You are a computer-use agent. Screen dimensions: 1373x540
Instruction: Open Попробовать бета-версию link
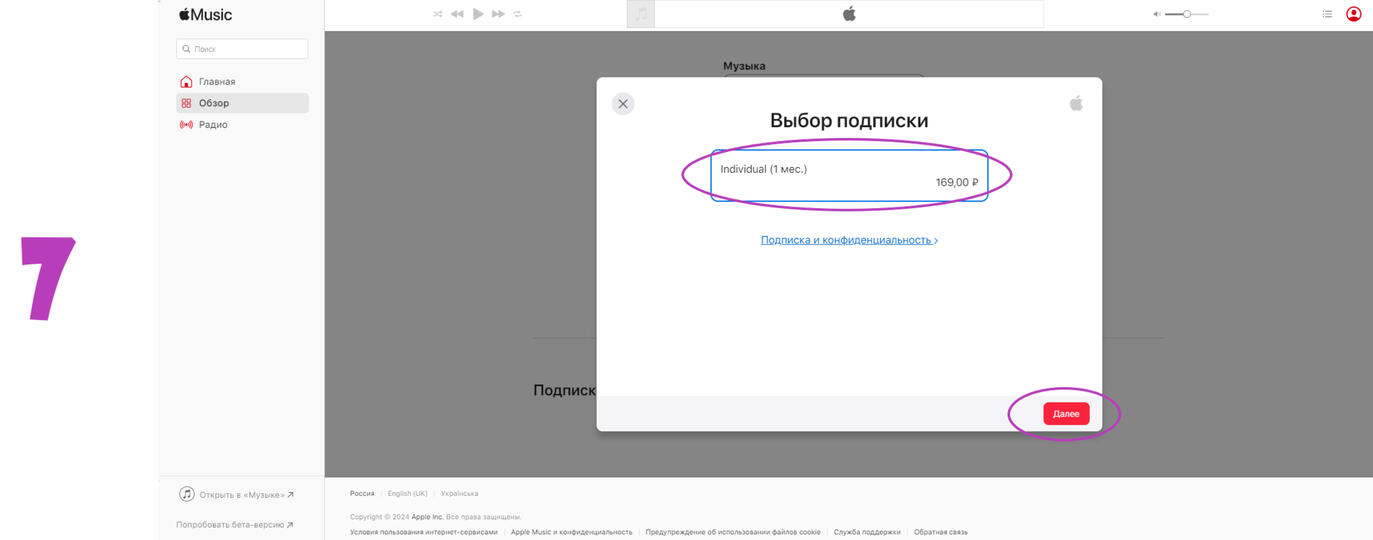click(235, 524)
